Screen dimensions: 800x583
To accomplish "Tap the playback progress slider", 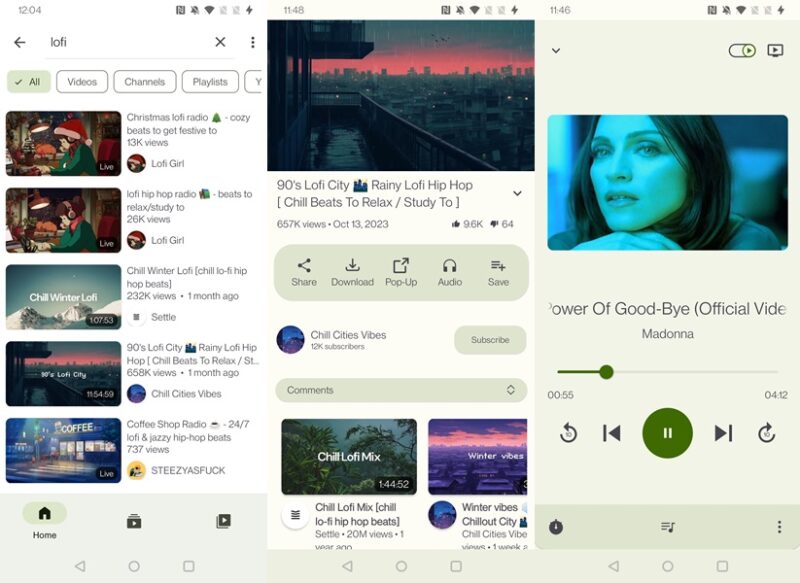I will tap(606, 372).
